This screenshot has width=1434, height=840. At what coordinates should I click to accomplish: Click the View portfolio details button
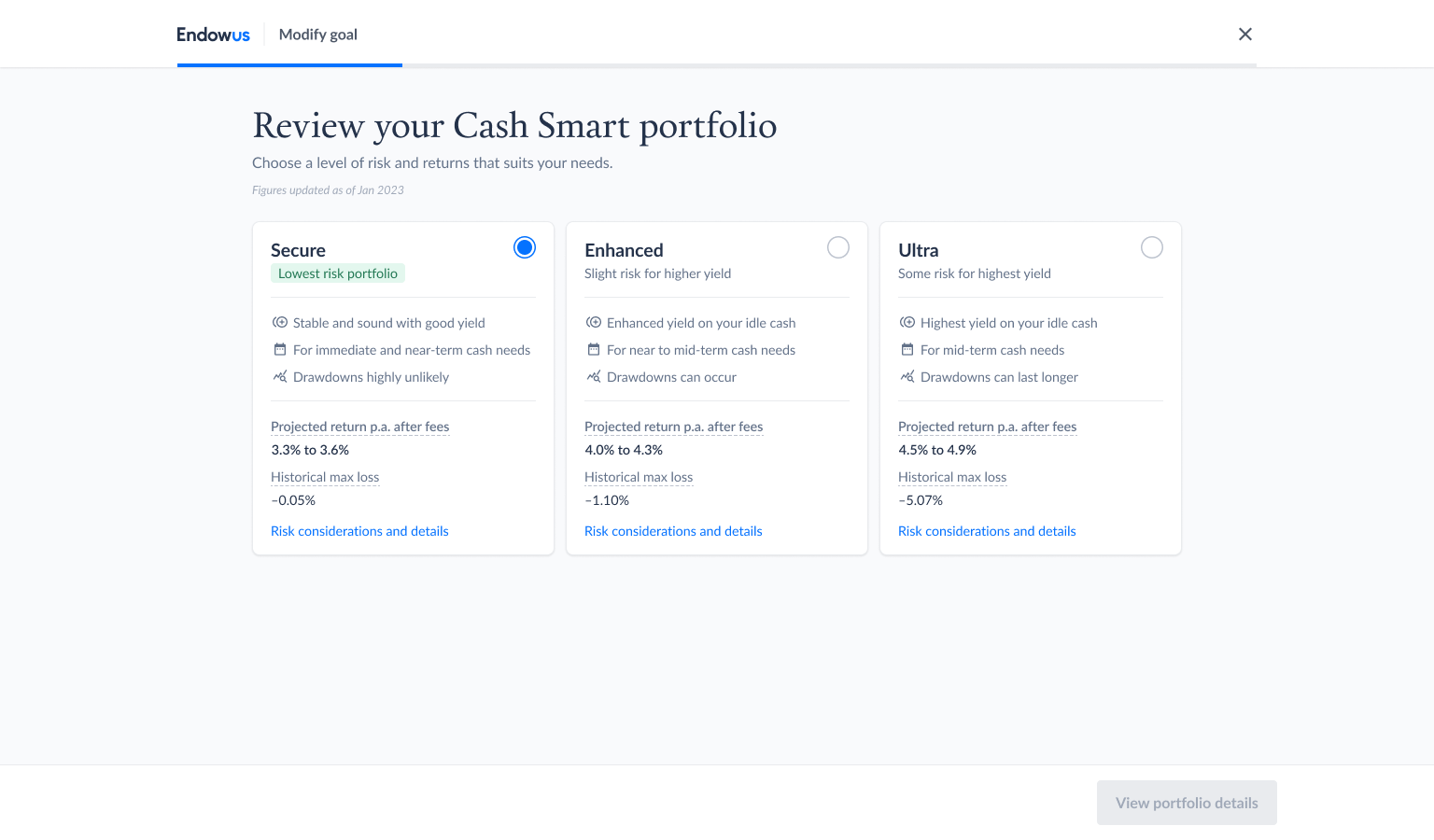[1187, 803]
